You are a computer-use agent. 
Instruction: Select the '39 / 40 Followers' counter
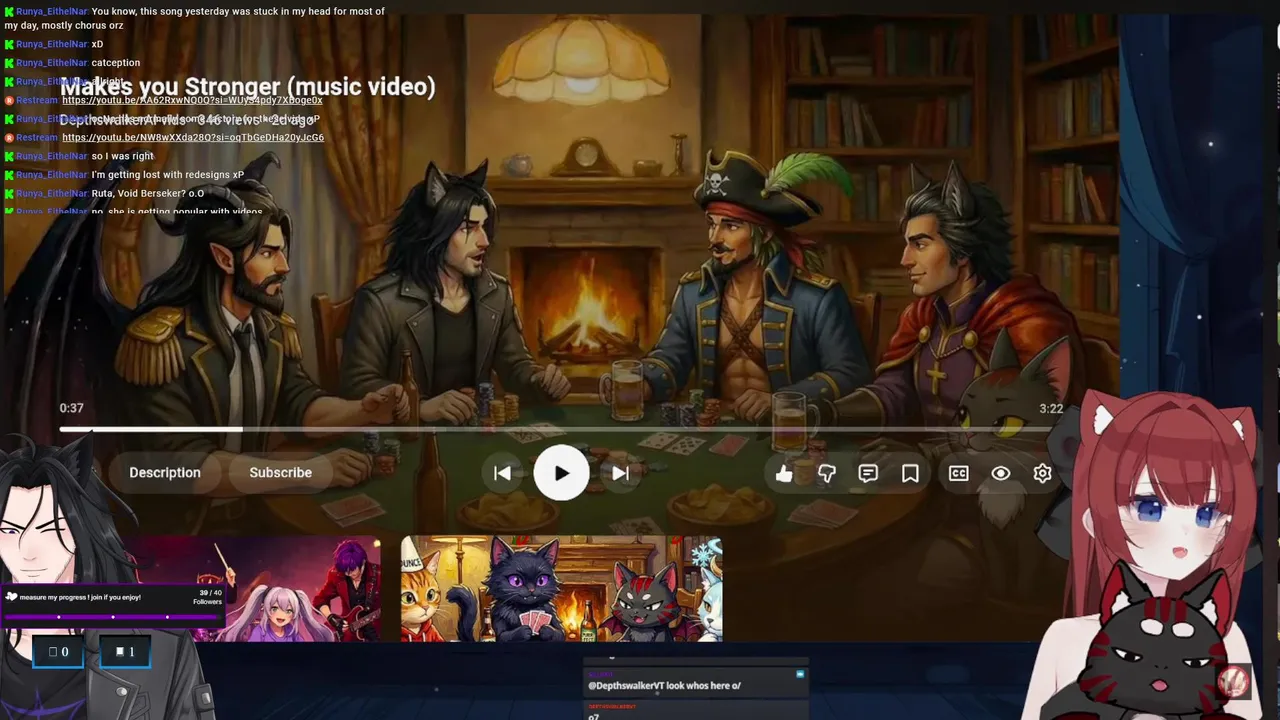(208, 597)
